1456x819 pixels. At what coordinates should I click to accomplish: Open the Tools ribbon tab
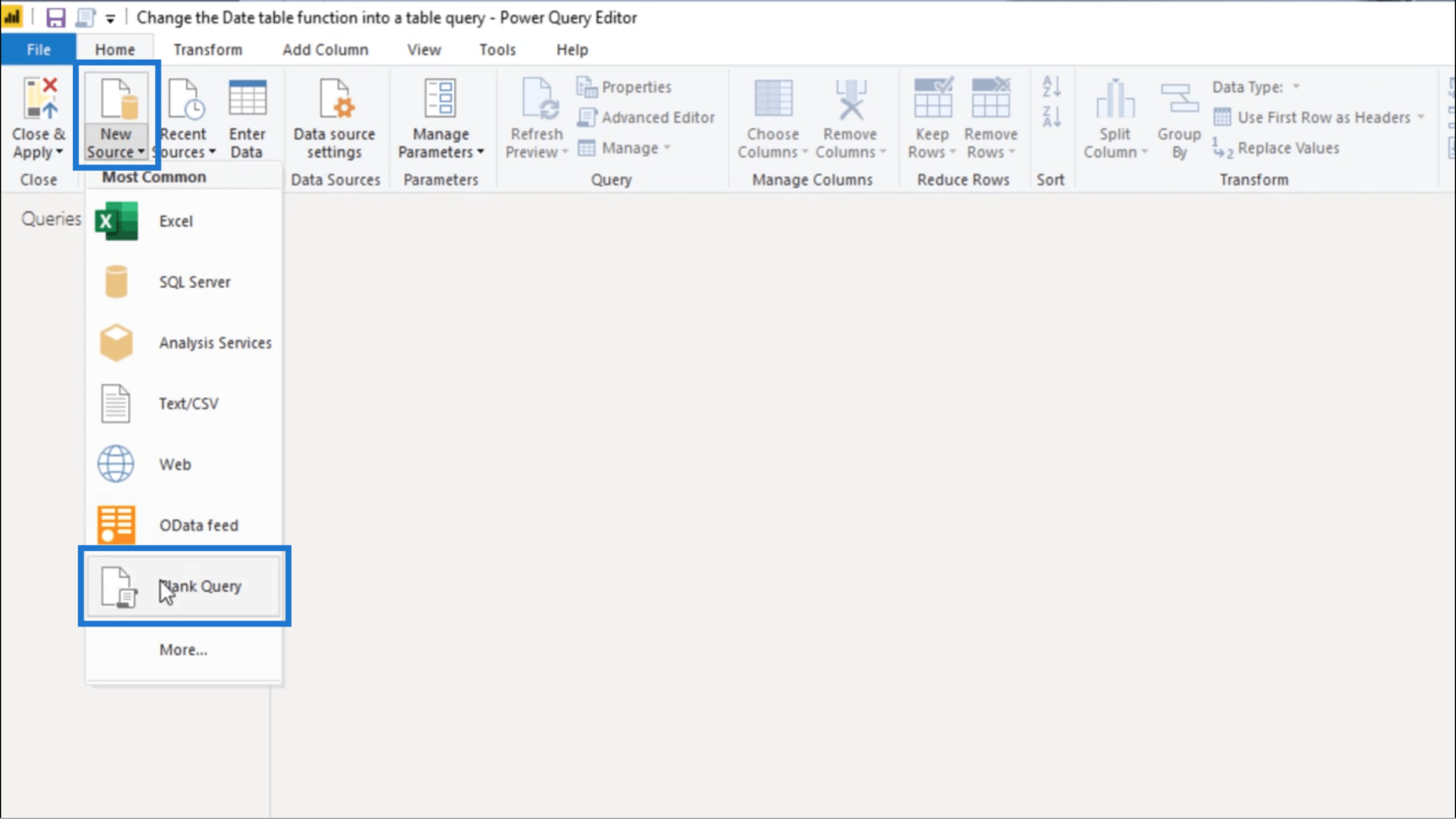pos(497,49)
